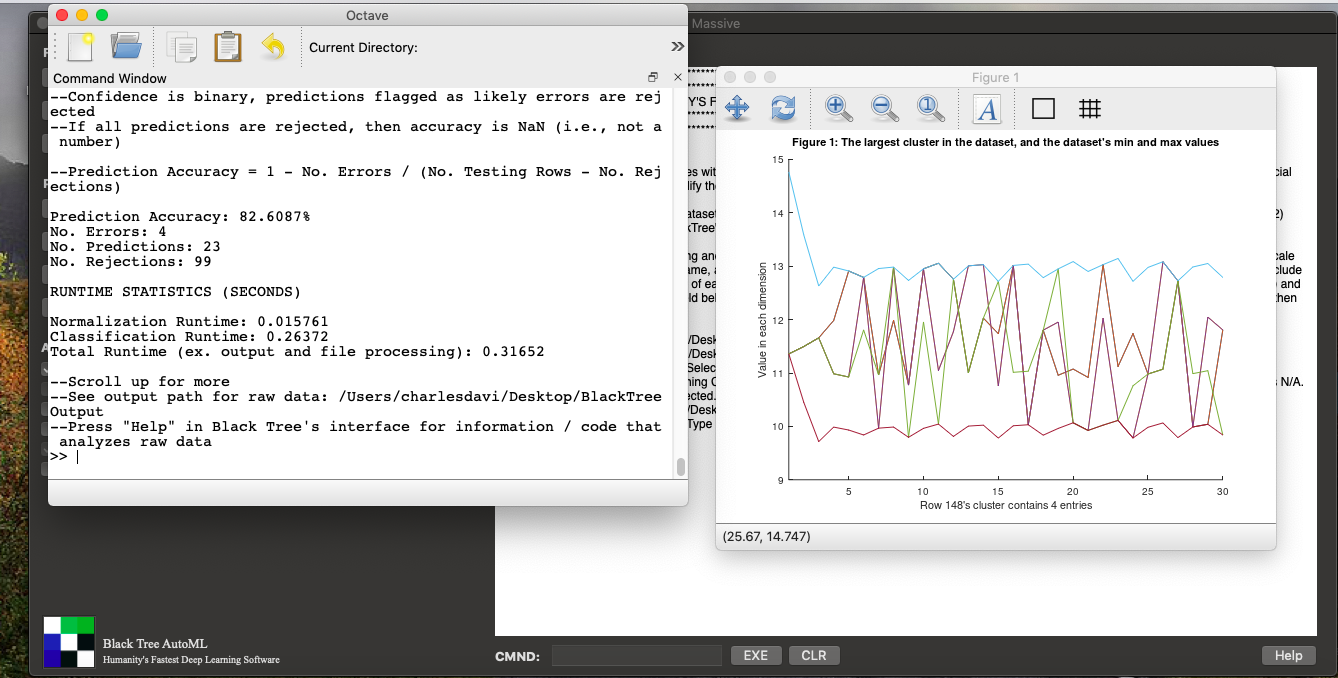Viewport: 1338px width, 678px height.
Task: Undock the Command Window panel
Action: point(653,77)
